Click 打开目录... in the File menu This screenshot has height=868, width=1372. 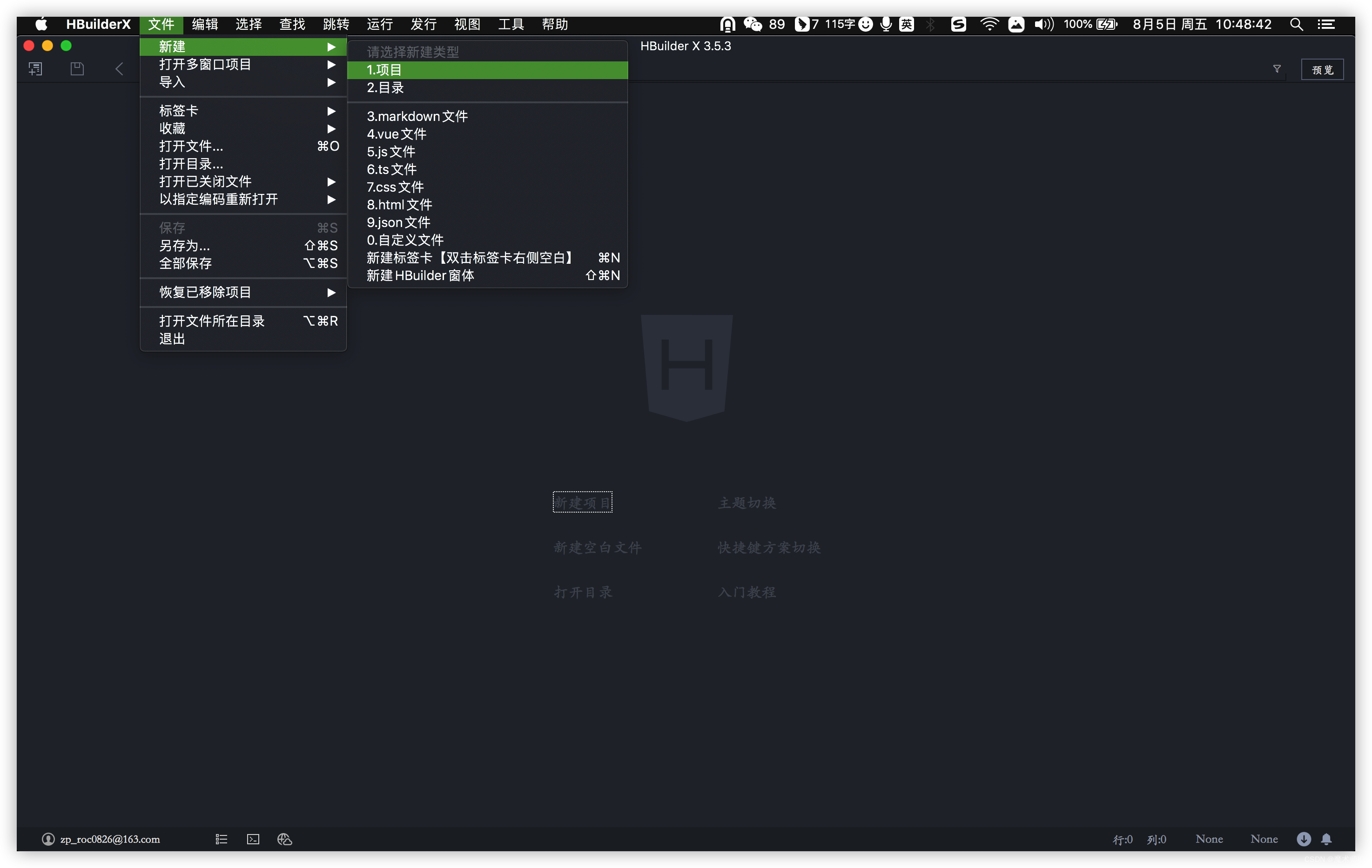pos(243,163)
